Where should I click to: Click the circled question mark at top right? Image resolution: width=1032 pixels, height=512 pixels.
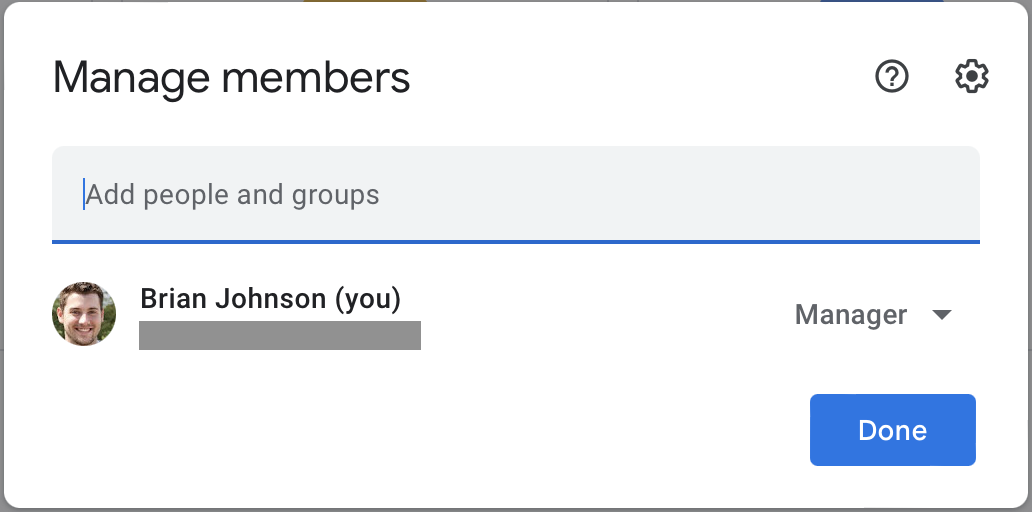tap(892, 76)
